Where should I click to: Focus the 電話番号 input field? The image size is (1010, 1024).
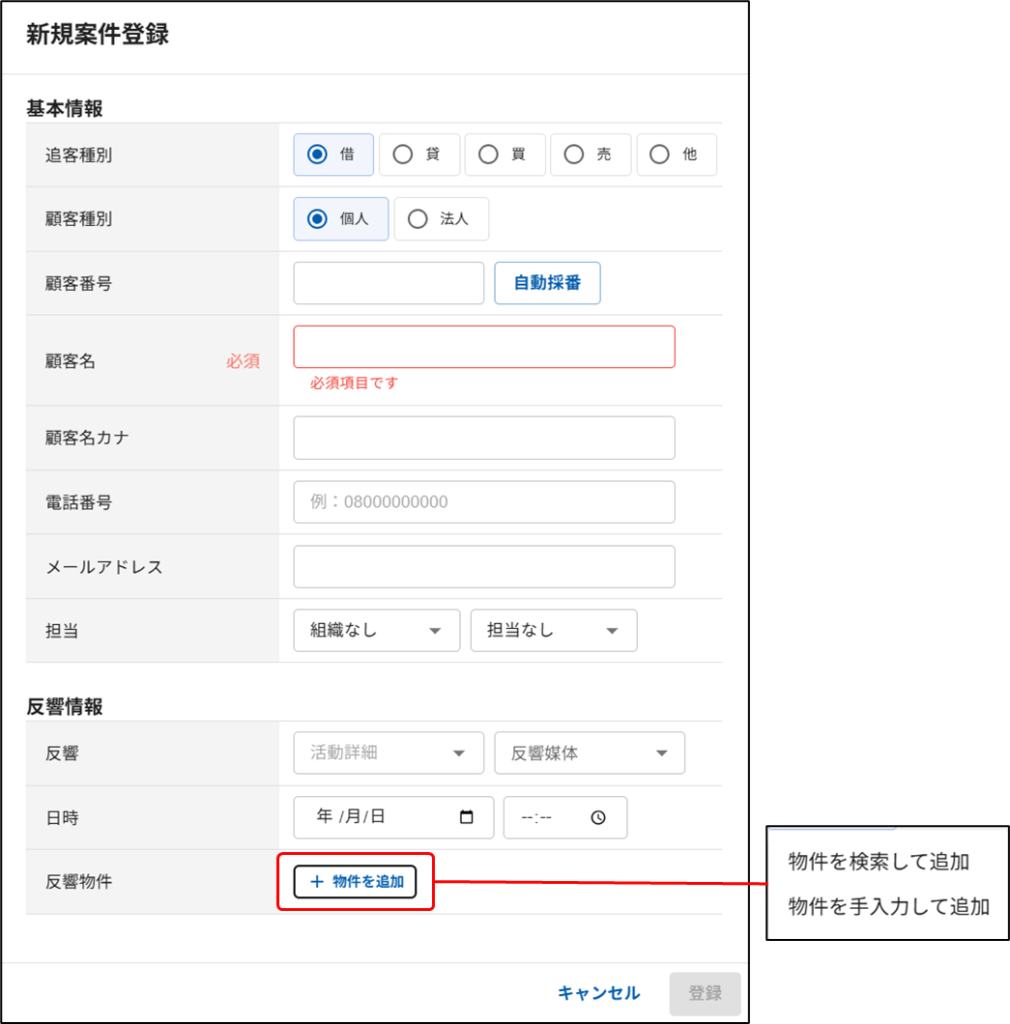[484, 502]
